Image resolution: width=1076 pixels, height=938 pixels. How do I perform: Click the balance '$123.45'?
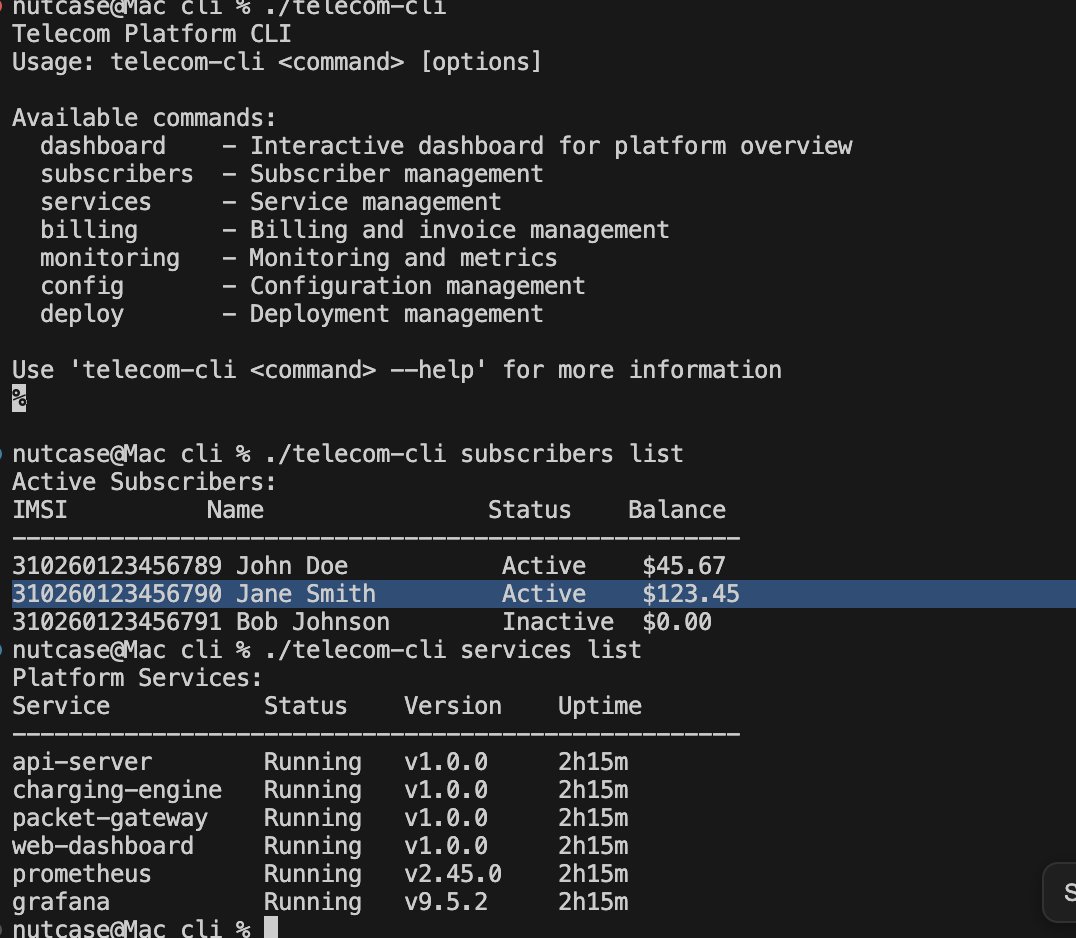pyautogui.click(x=690, y=594)
